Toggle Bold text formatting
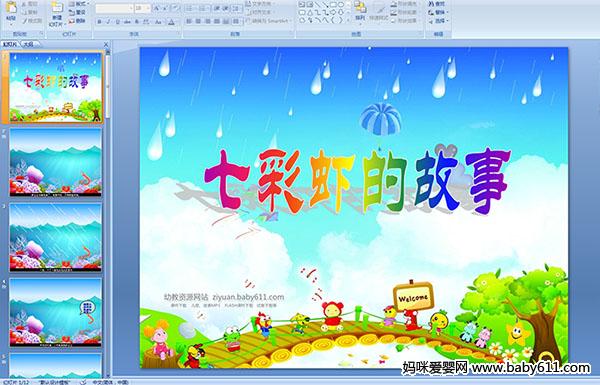The image size is (600, 385). pyautogui.click(x=99, y=22)
